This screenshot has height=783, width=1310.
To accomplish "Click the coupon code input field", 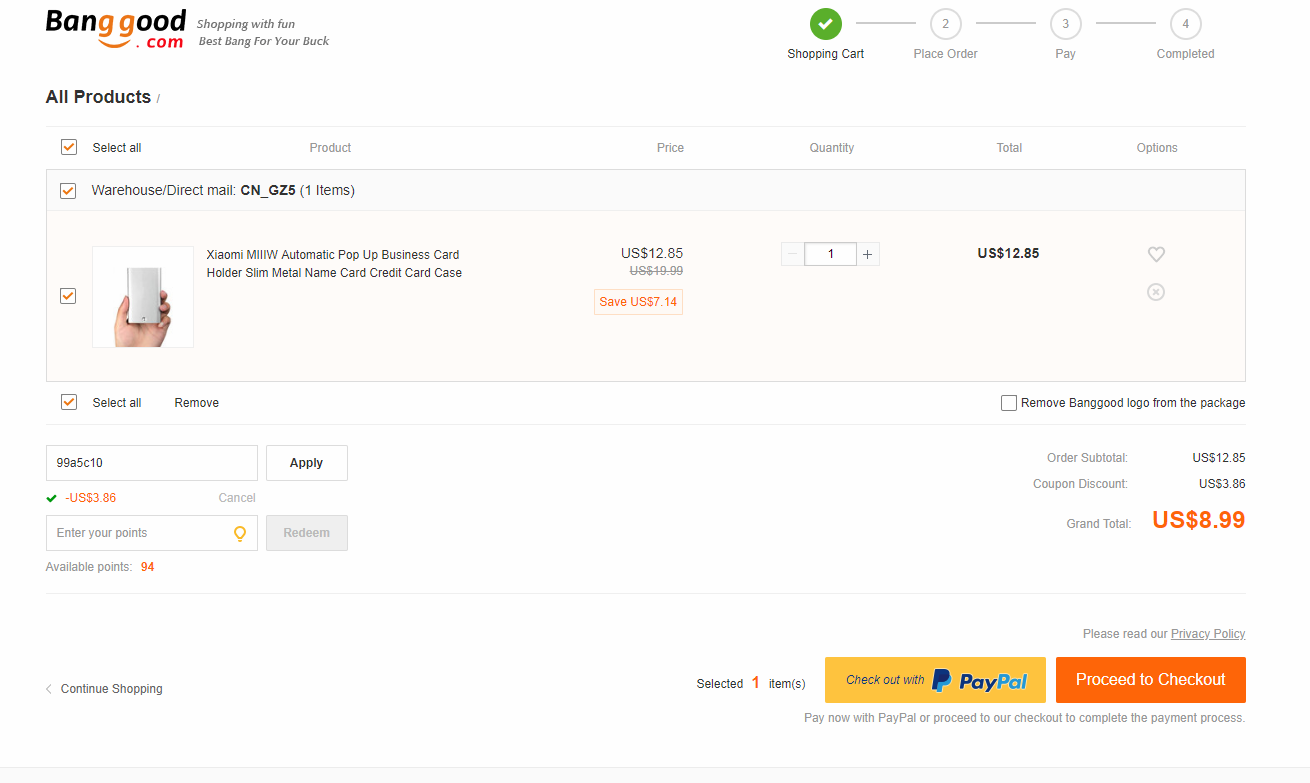I will point(152,463).
